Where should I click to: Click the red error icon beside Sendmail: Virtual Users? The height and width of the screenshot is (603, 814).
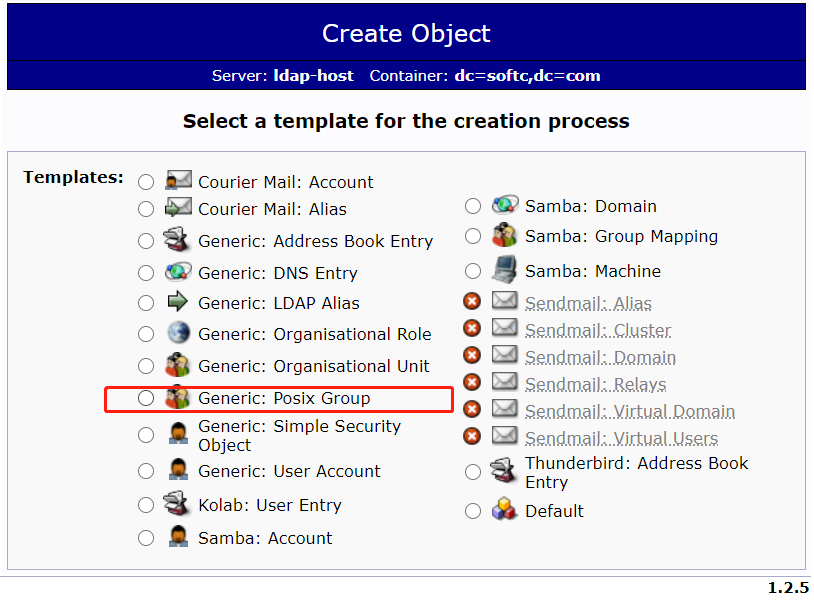tap(472, 436)
